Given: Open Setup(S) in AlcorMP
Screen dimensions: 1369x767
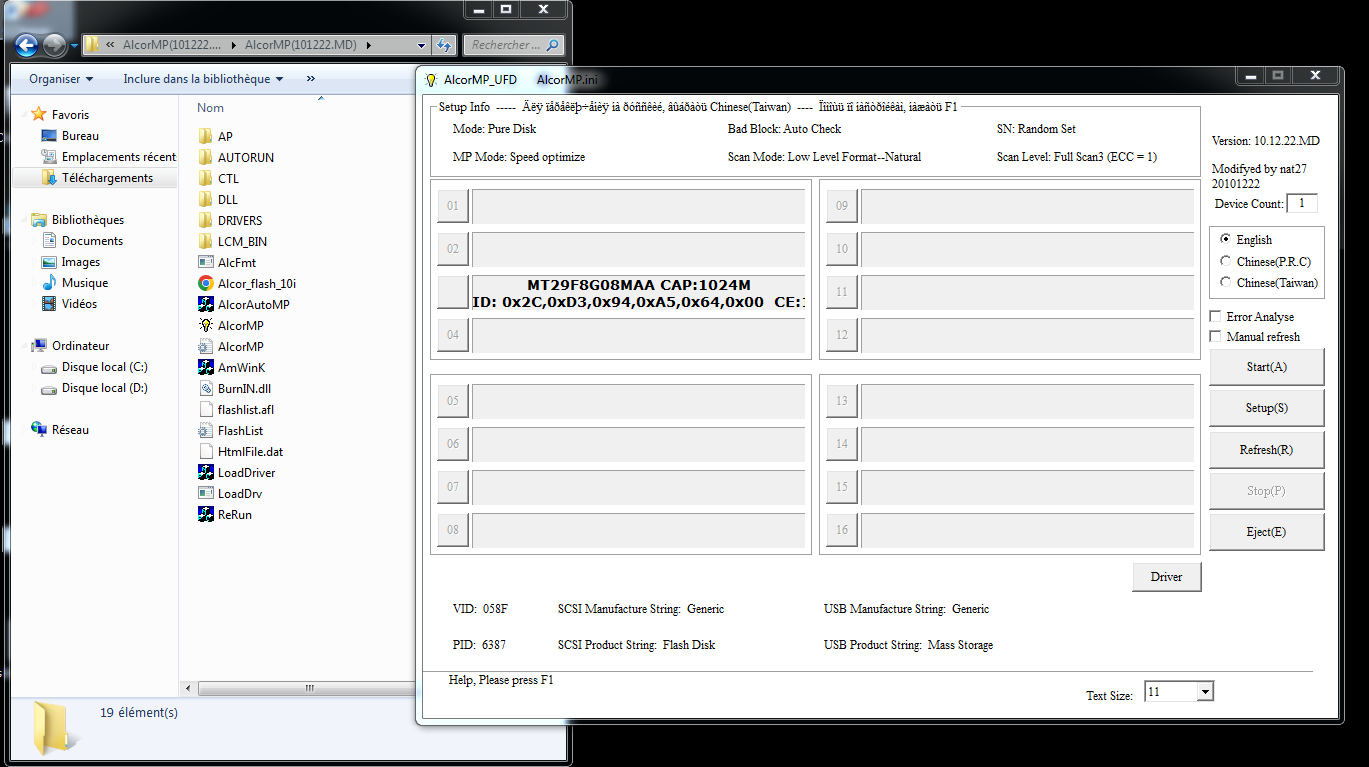Looking at the screenshot, I should (1266, 408).
